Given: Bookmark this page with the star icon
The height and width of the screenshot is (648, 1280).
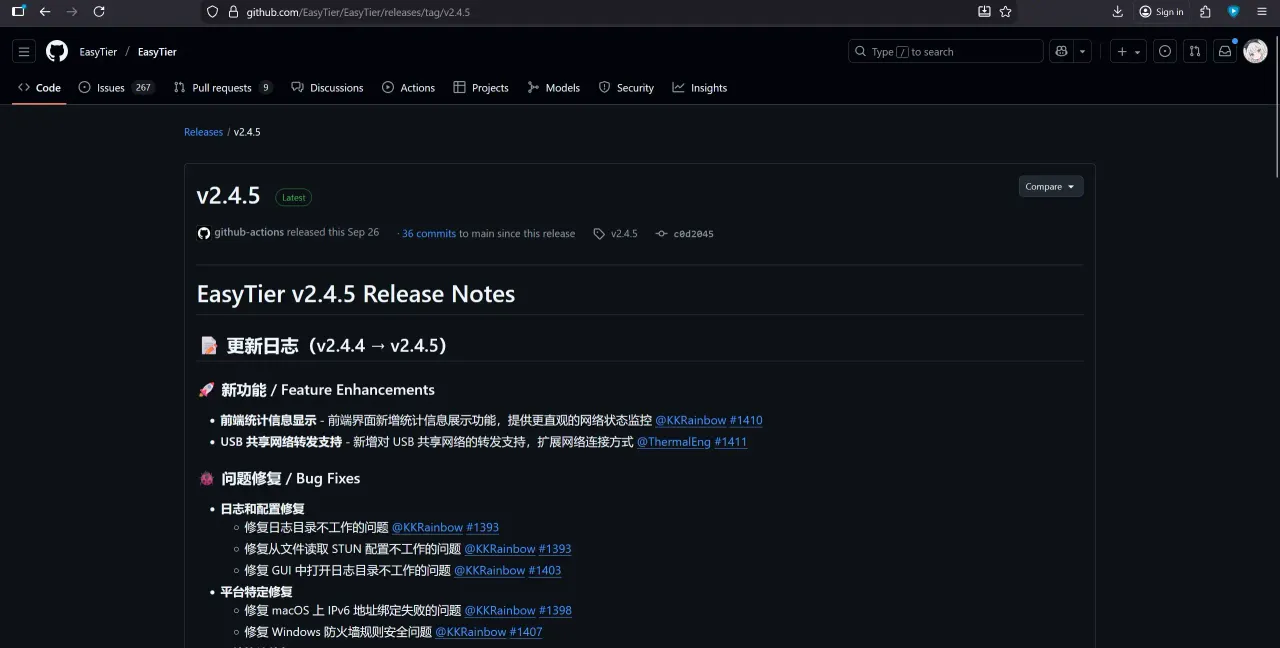Looking at the screenshot, I should click(x=1006, y=12).
